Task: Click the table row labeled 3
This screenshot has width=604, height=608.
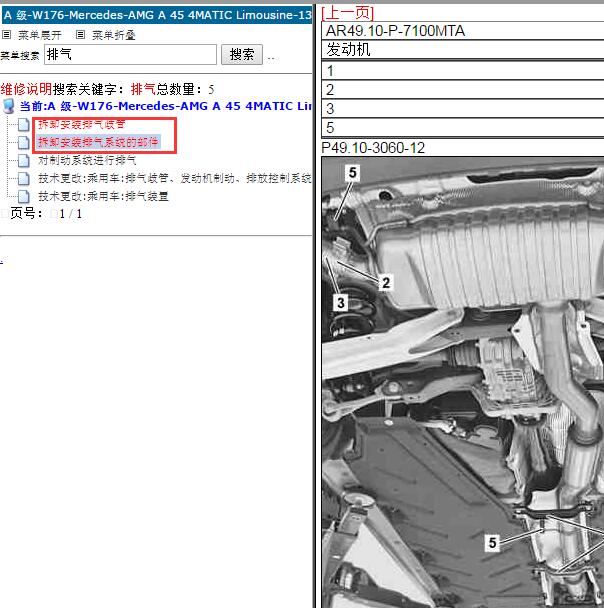Action: tap(462, 109)
